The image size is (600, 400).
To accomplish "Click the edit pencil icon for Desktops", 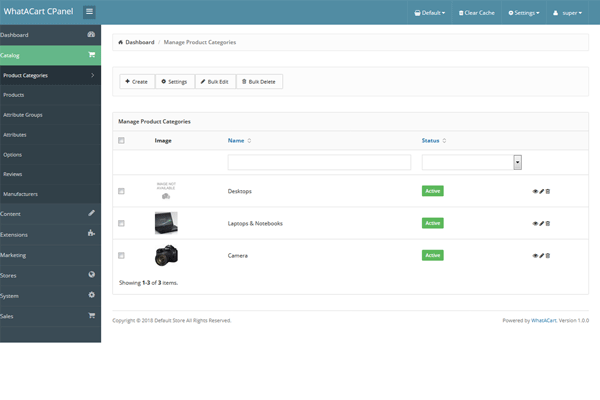I will [x=542, y=191].
